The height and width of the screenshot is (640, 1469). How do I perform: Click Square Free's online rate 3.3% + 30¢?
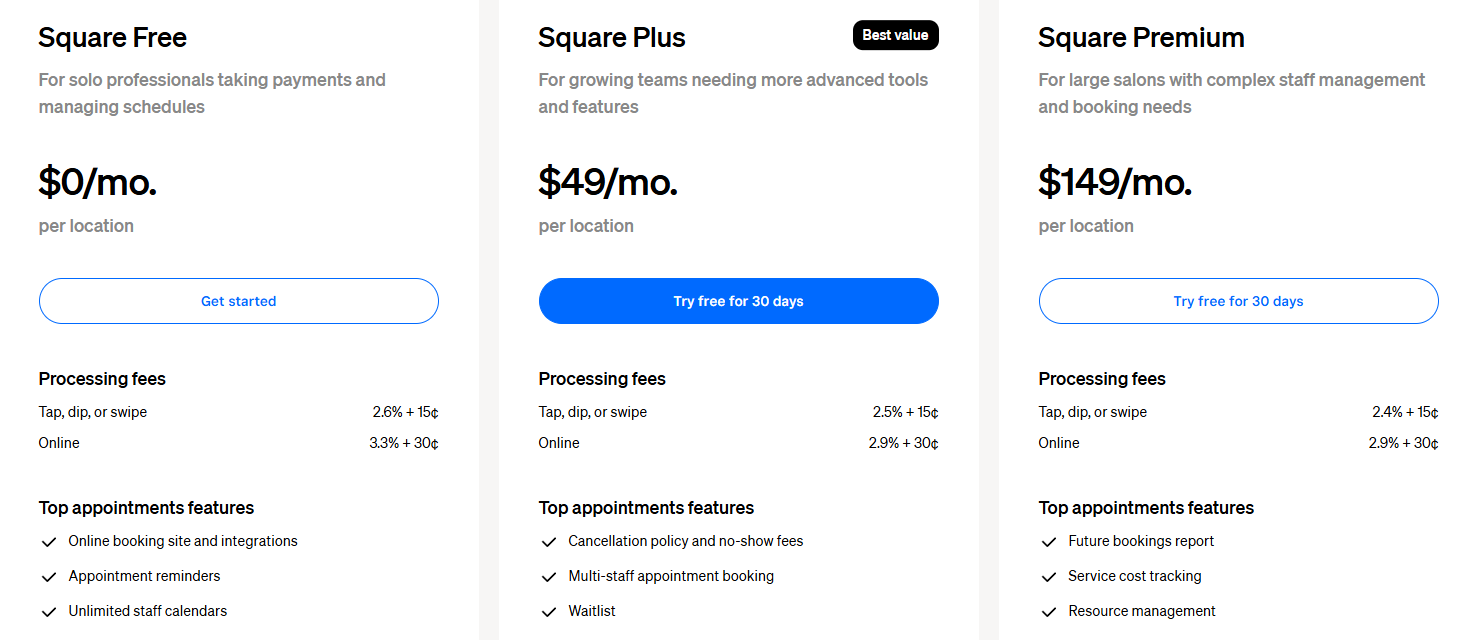tap(404, 443)
